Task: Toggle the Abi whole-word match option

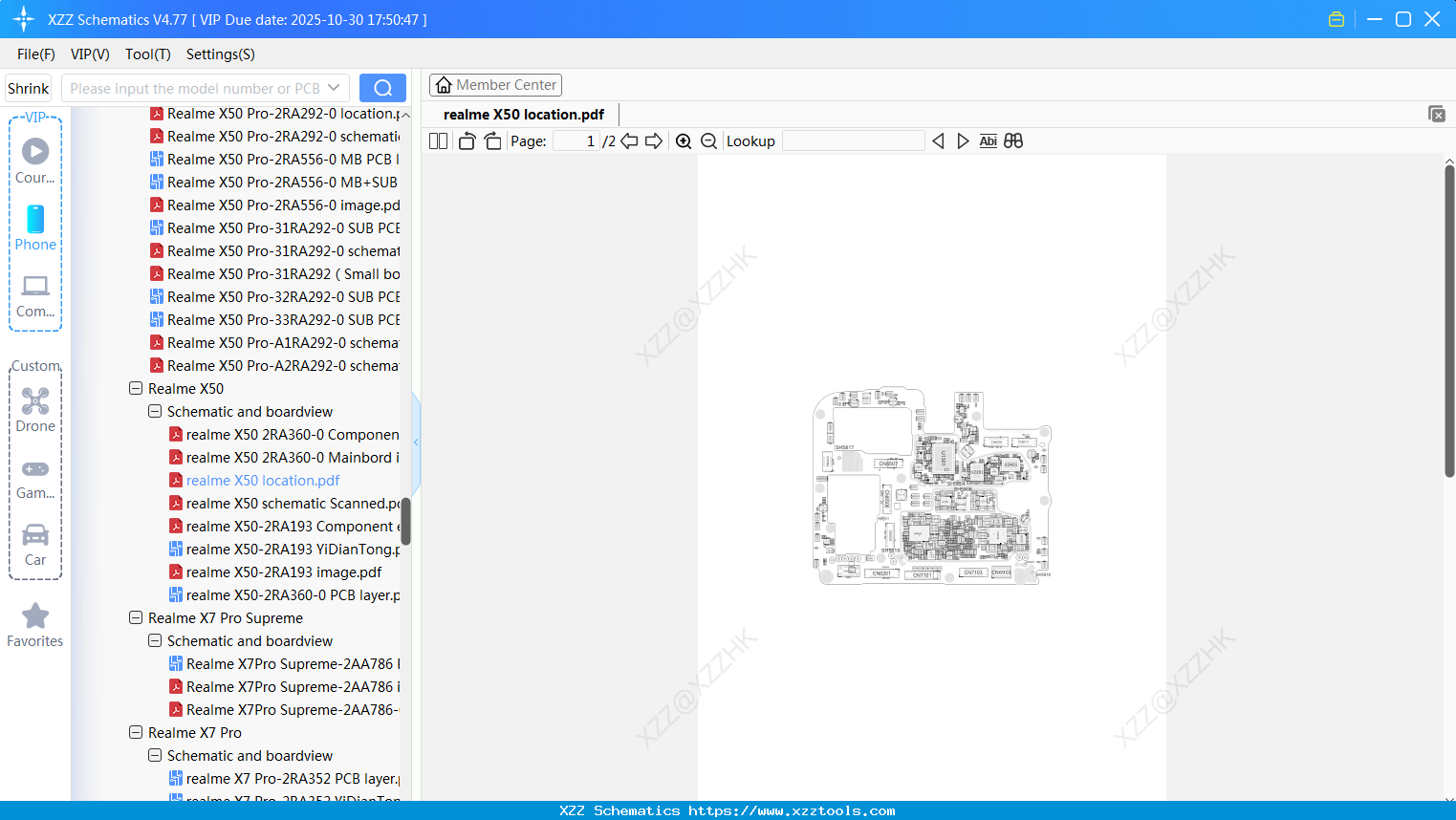Action: click(989, 141)
